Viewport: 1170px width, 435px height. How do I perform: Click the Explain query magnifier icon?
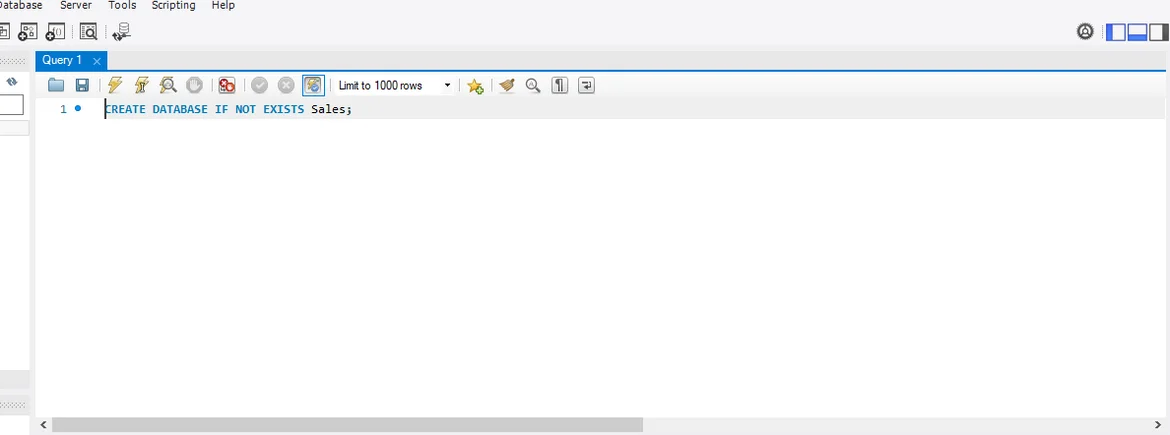point(168,86)
